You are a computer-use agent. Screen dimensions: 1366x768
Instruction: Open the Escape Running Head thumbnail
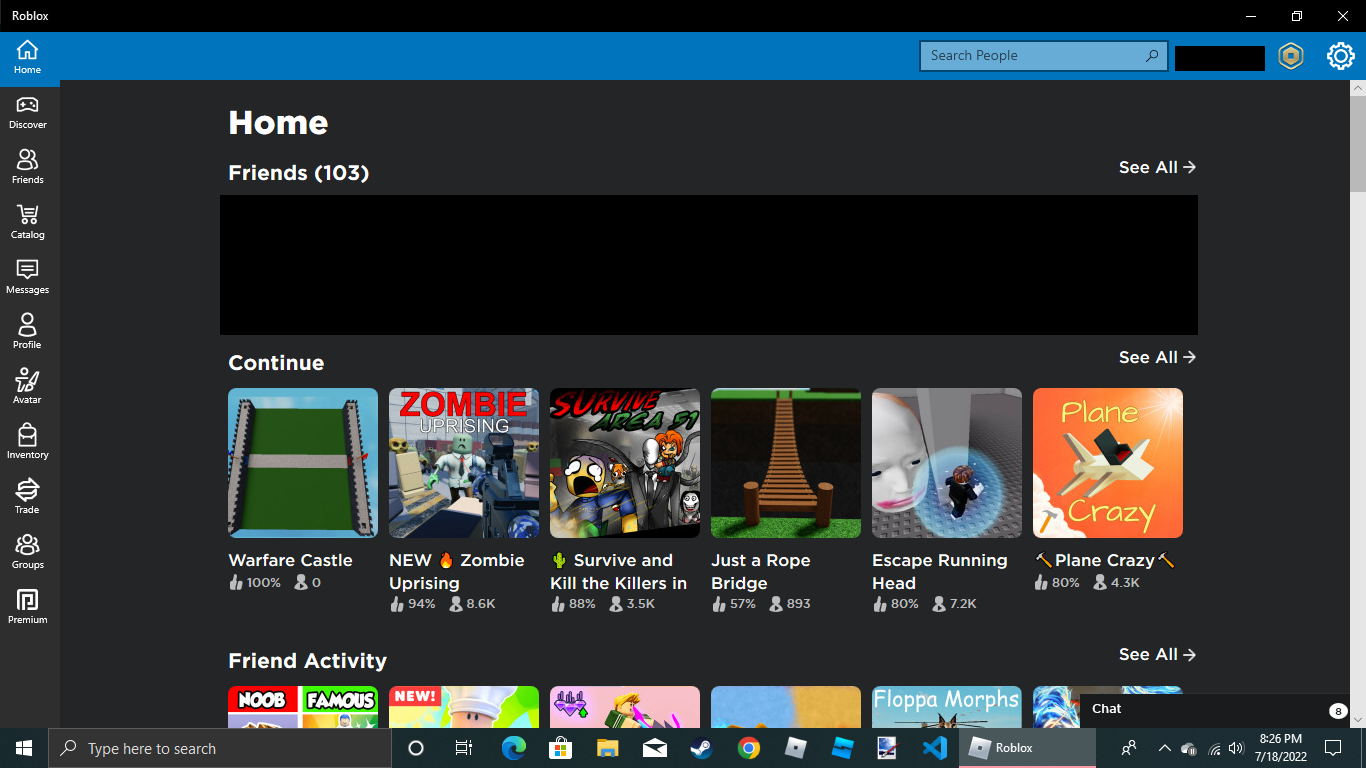click(x=947, y=463)
